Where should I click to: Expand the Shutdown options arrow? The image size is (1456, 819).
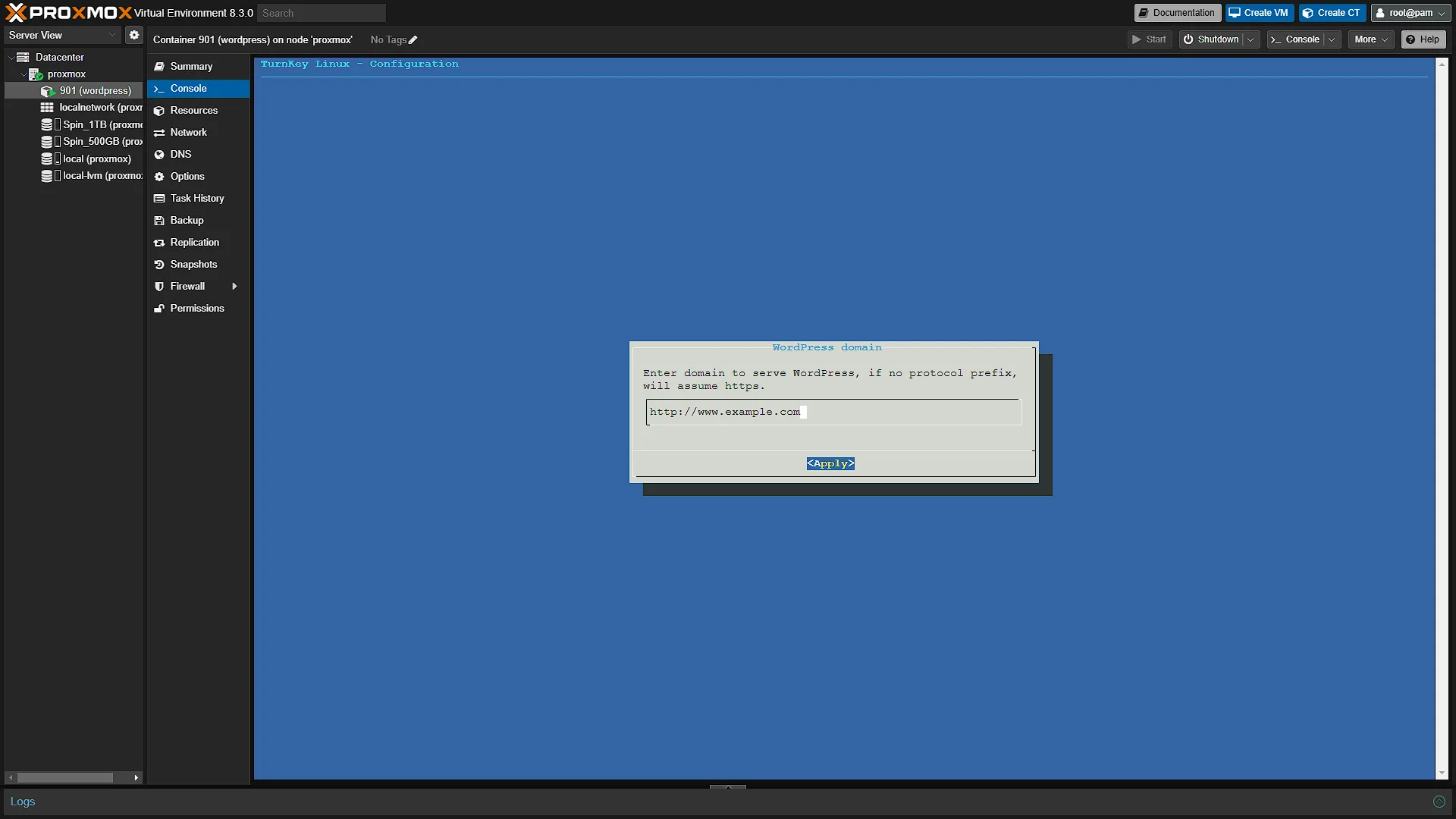1251,39
